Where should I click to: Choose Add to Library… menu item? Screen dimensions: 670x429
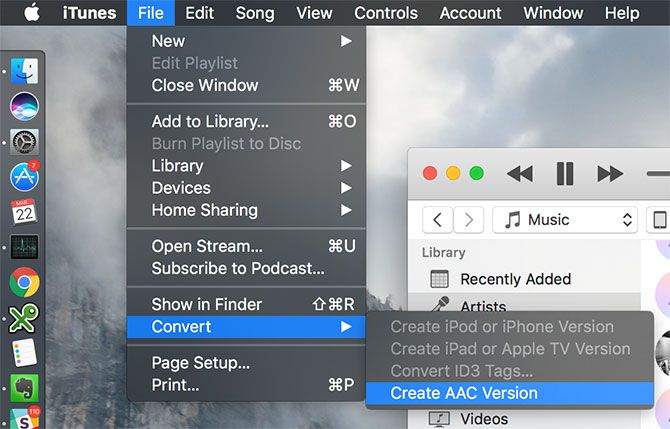[x=246, y=122]
